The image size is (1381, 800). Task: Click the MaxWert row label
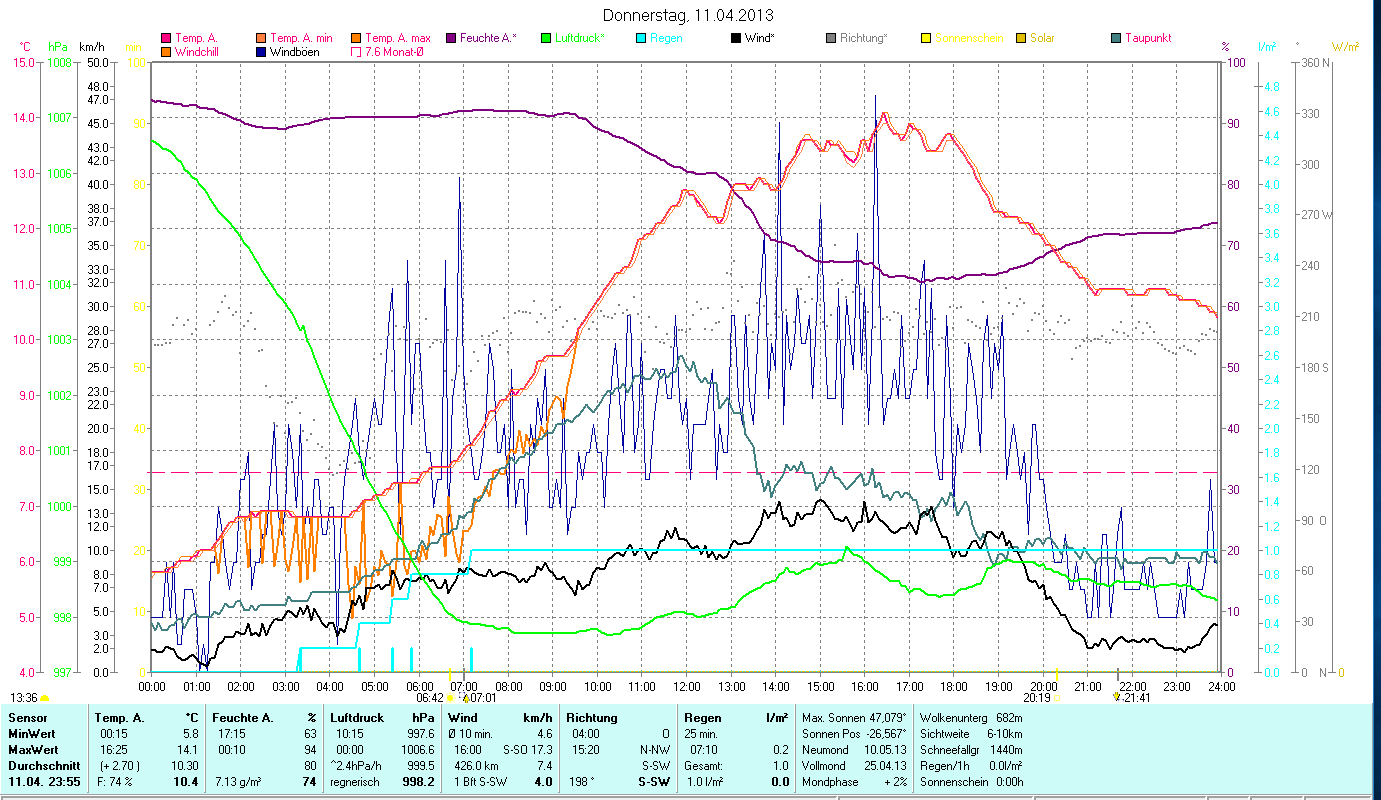click(x=34, y=749)
